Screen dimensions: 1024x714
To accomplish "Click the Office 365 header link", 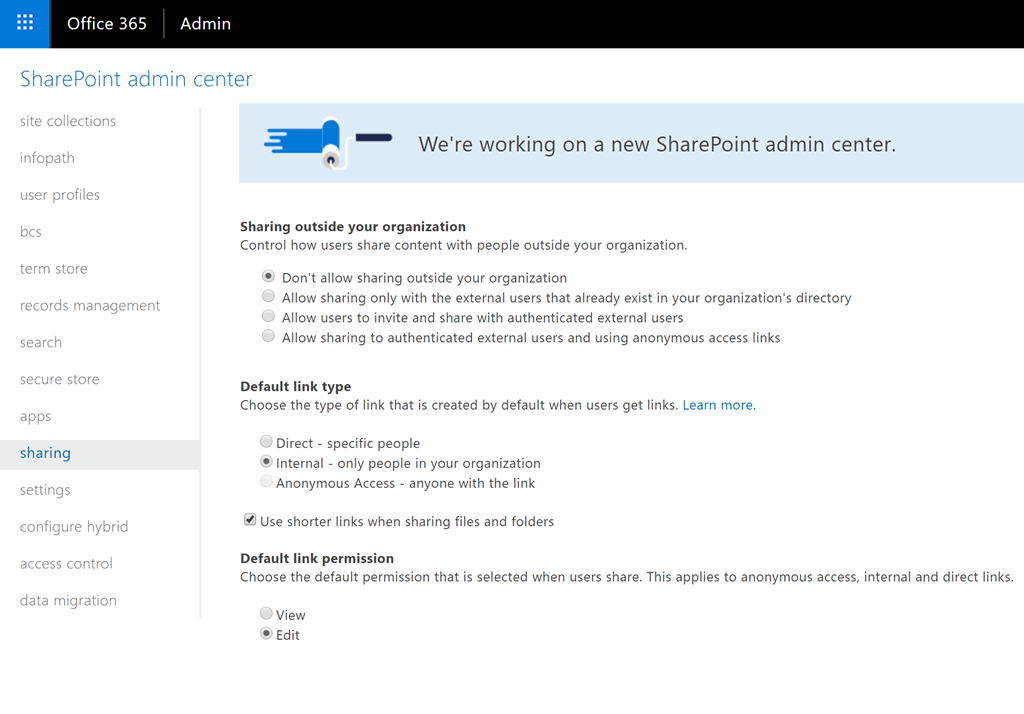I will pyautogui.click(x=107, y=24).
